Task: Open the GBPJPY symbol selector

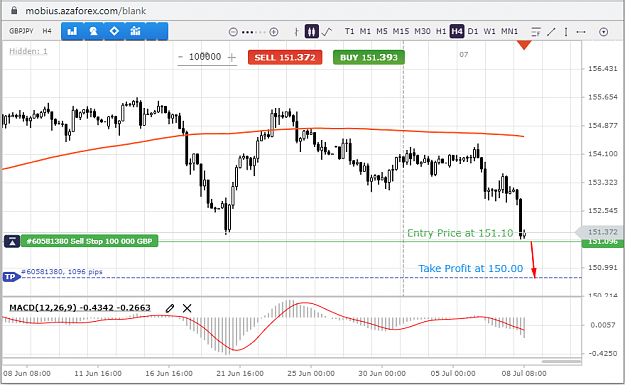Action: coord(22,31)
